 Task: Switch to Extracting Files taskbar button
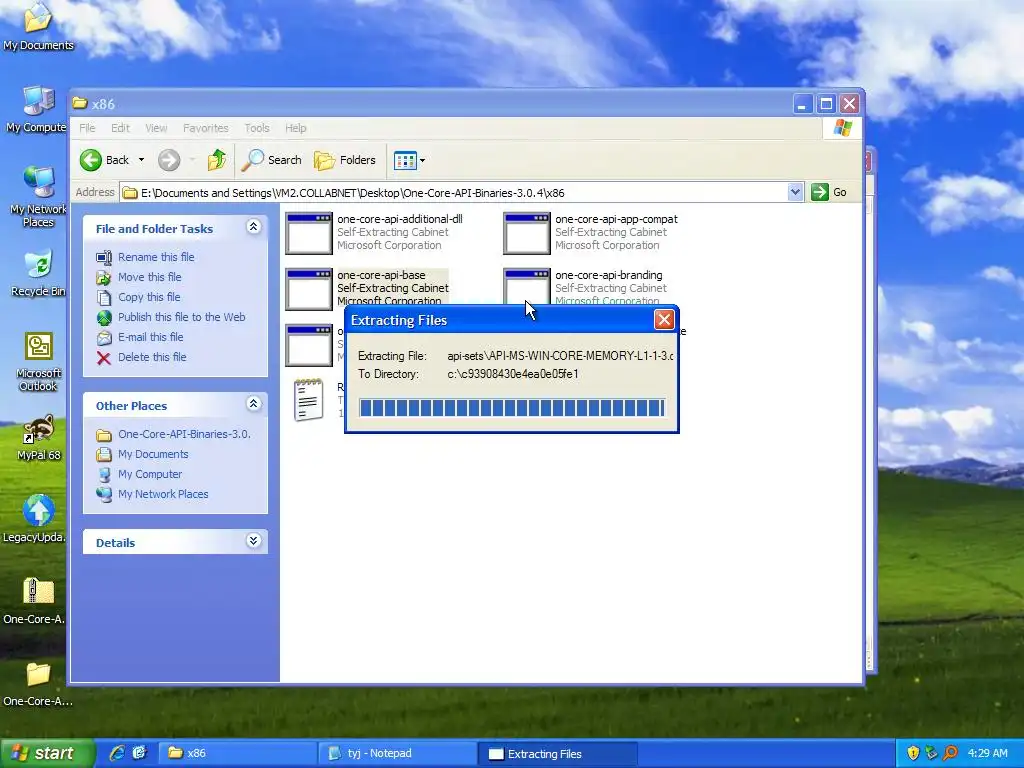(557, 754)
